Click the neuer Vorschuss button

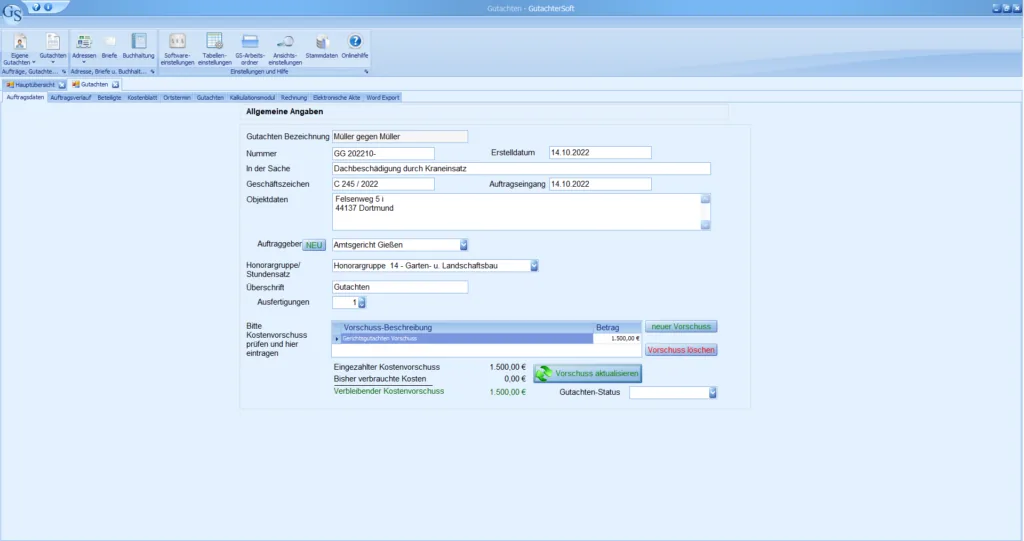[681, 327]
